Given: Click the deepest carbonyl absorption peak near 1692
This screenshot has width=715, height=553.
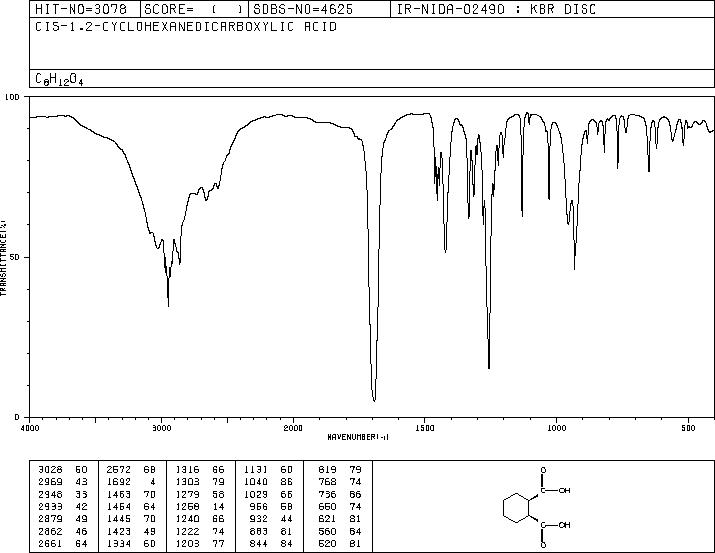Looking at the screenshot, I should pyautogui.click(x=374, y=400).
